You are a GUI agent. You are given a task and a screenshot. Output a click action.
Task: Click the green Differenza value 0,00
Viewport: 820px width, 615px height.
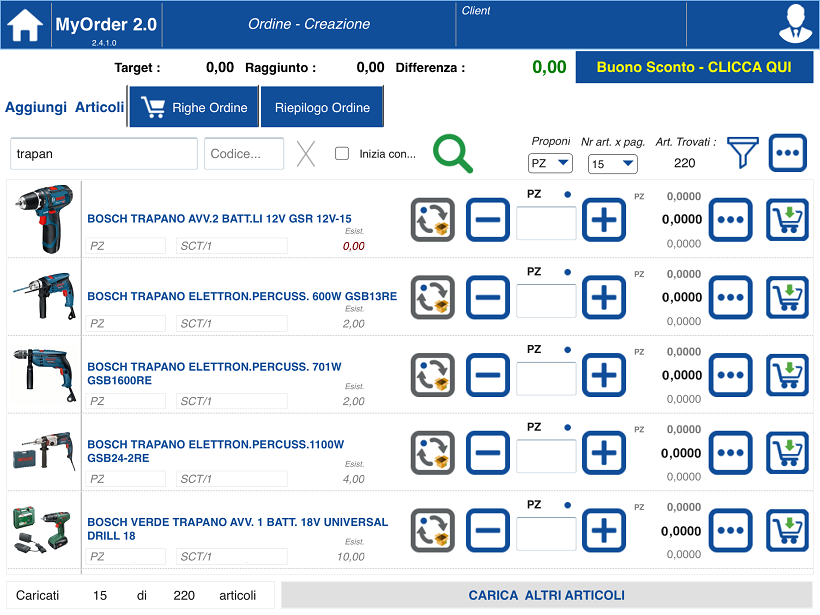tap(549, 67)
